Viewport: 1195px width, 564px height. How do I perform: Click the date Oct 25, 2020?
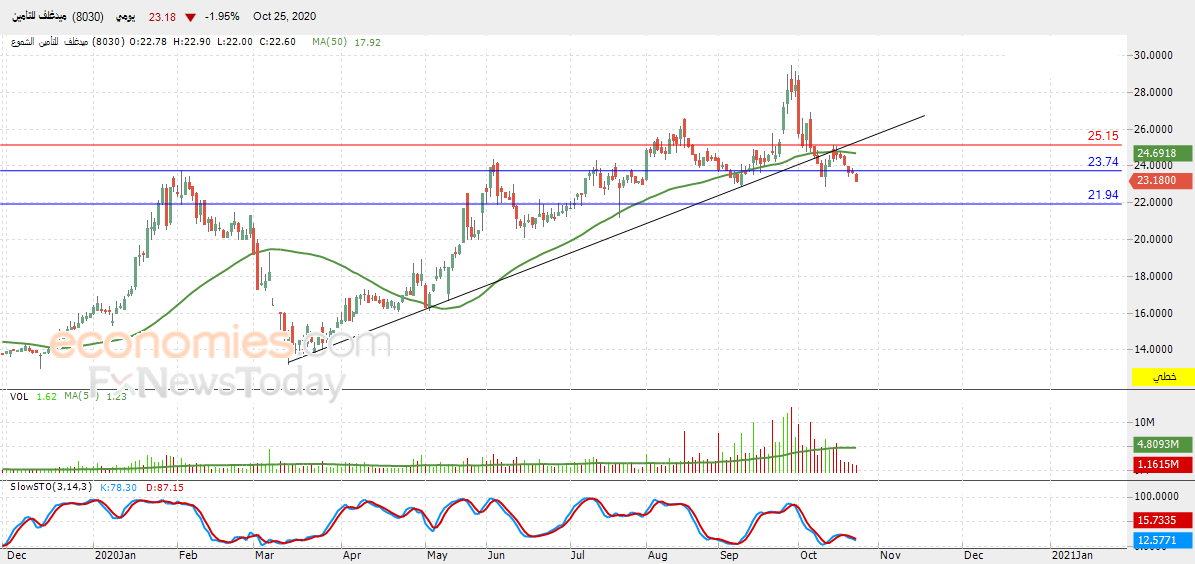coord(284,16)
